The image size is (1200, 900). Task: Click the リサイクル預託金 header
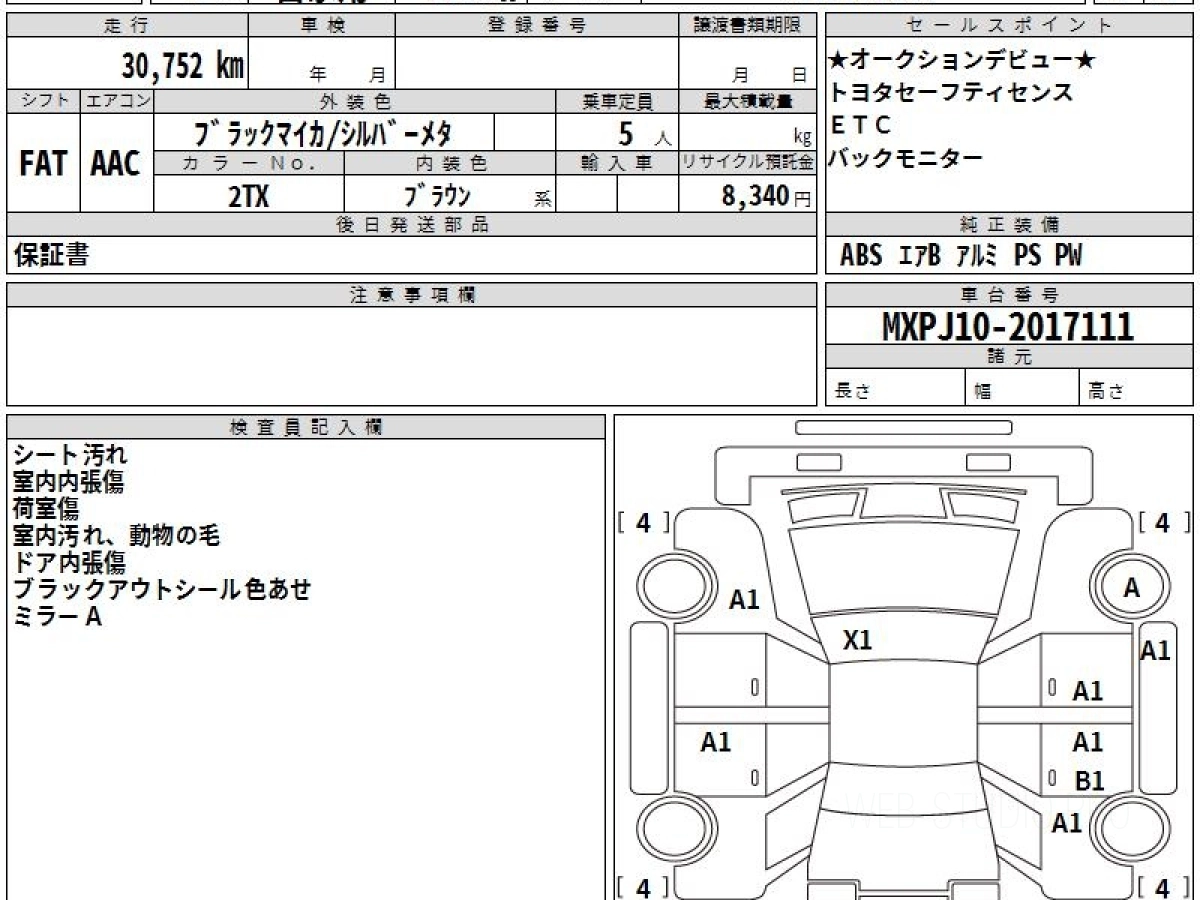tap(747, 163)
